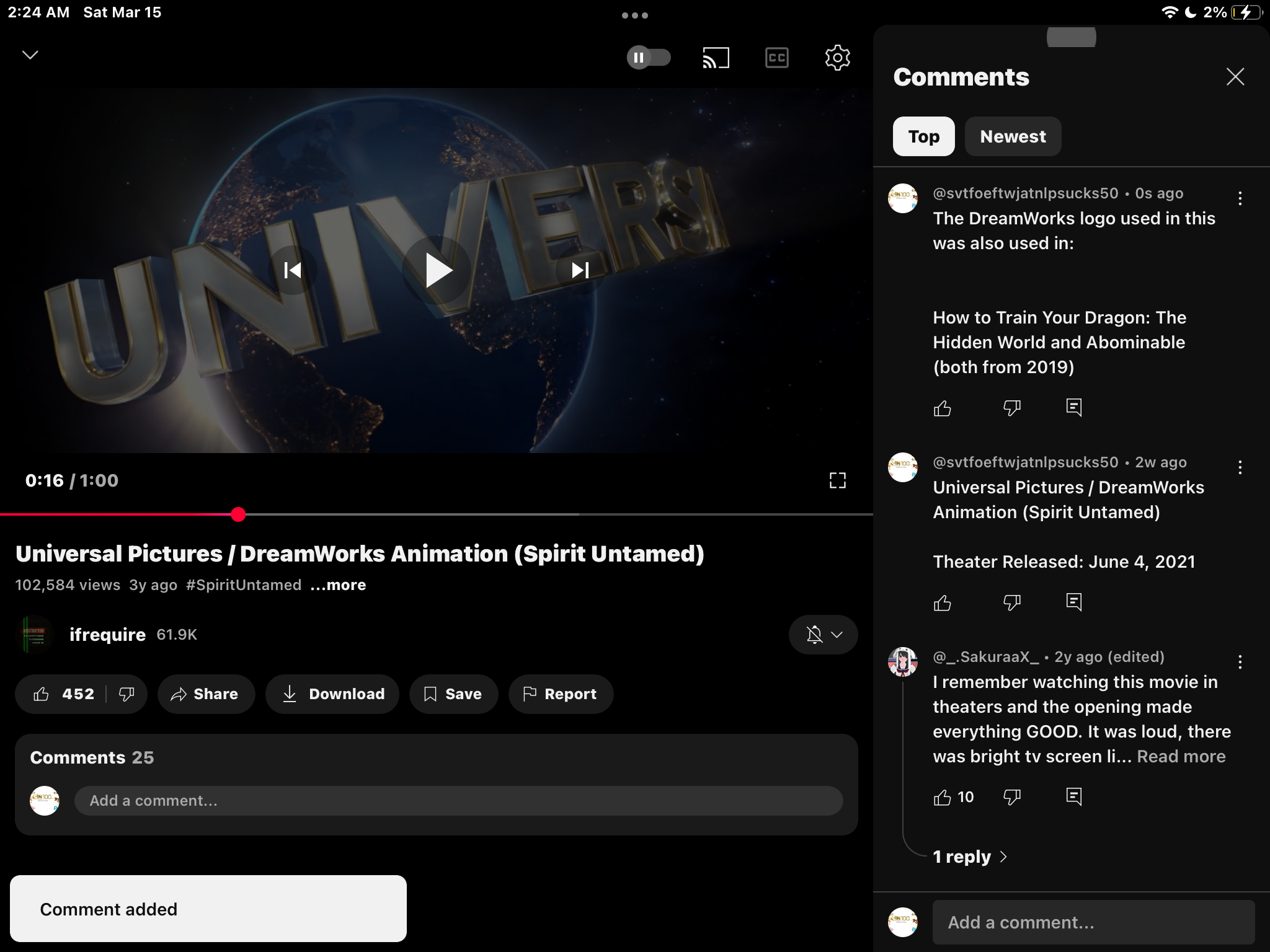Reply to the SakuraaX comment
Screen dimensions: 1270x952
1073,797
